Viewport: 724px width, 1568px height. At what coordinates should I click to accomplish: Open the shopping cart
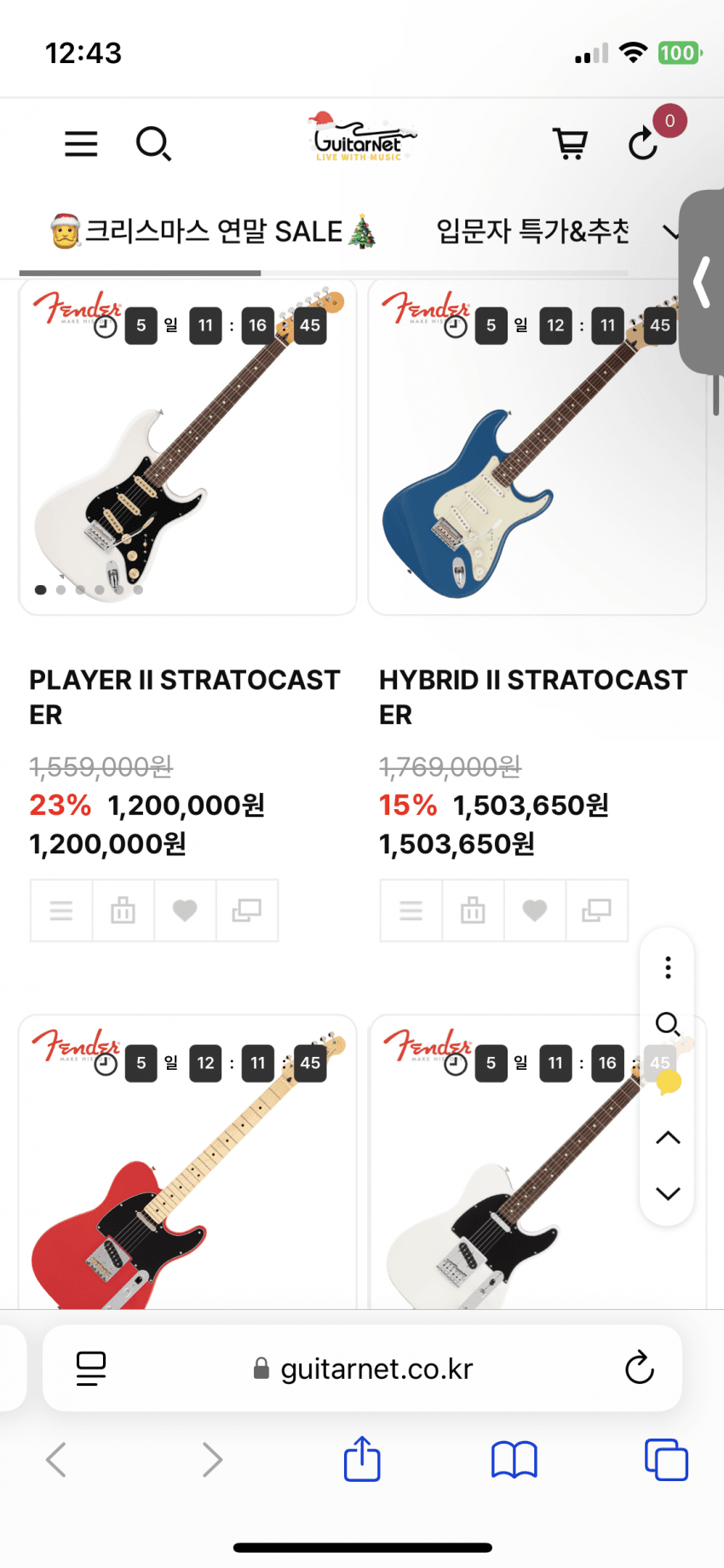570,144
